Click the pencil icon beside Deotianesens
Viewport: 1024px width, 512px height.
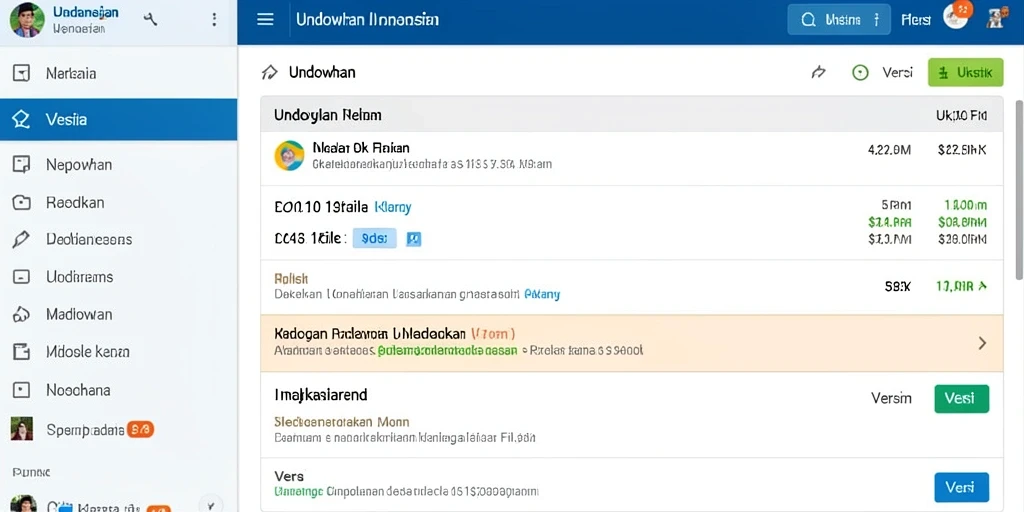point(21,240)
